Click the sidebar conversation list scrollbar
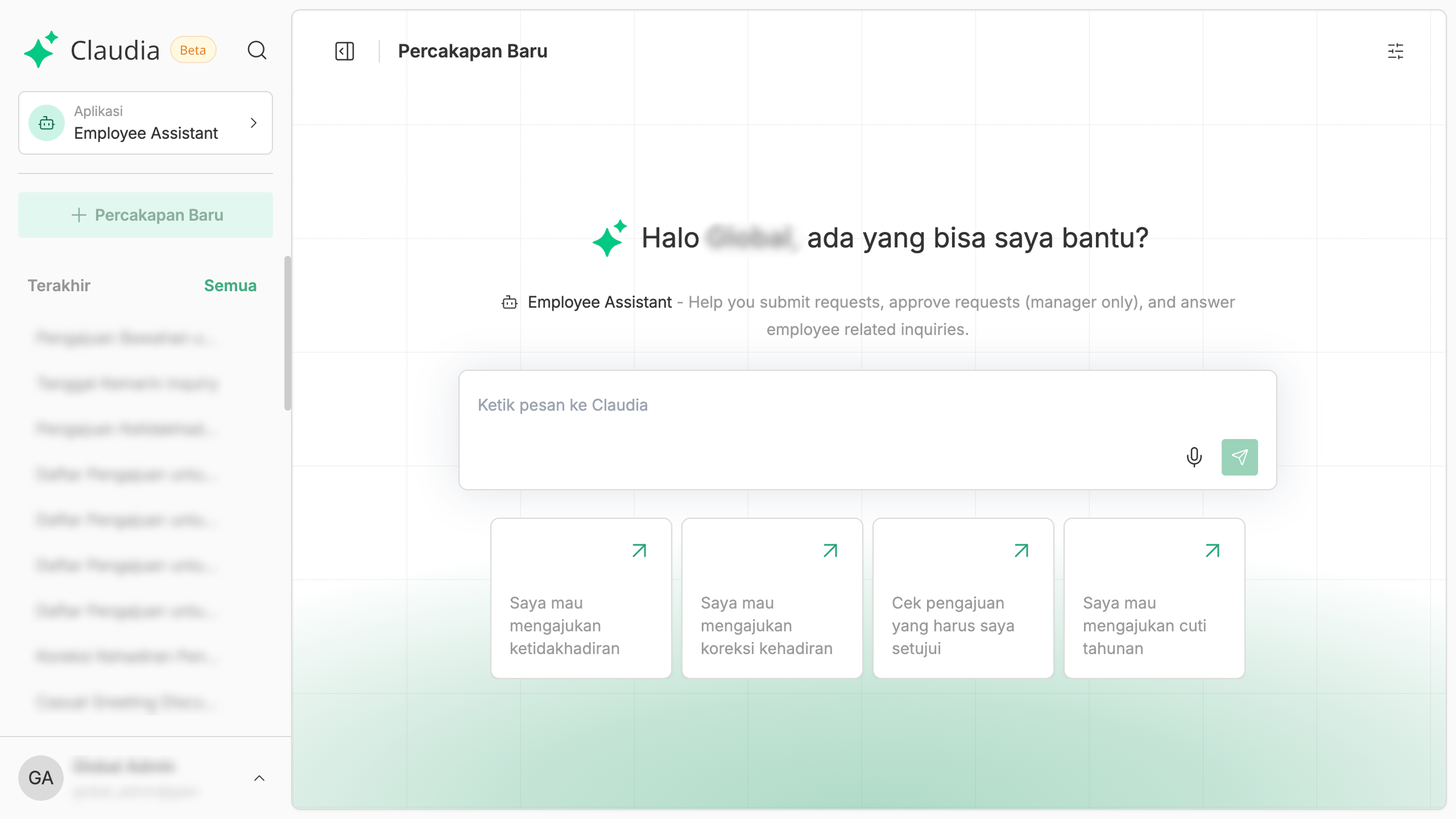The image size is (1456, 819). tap(287, 333)
